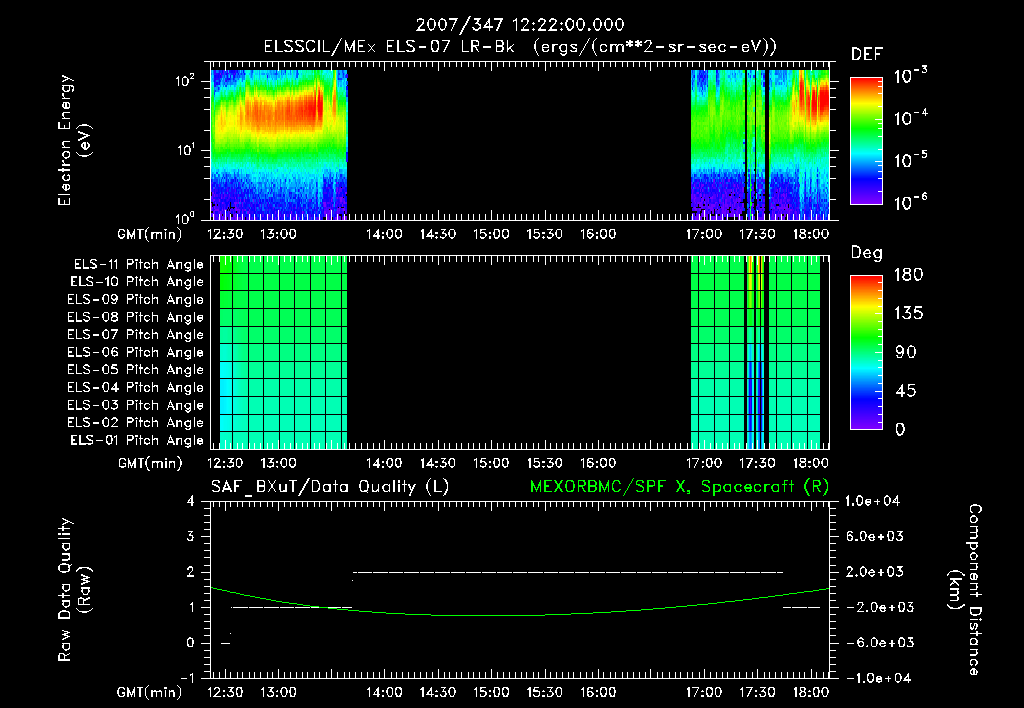Select the ELS-06 Pitch Angle row label
This screenshot has height=708, width=1024.
tap(136, 353)
